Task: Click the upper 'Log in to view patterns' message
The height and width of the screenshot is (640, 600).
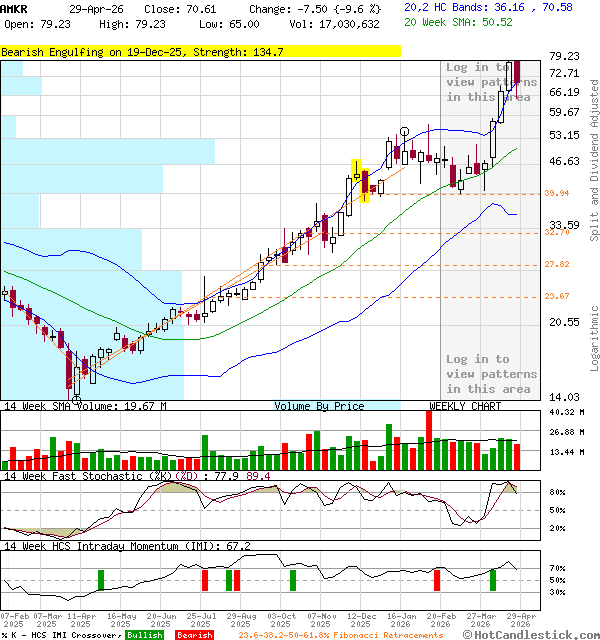Action: pos(490,82)
